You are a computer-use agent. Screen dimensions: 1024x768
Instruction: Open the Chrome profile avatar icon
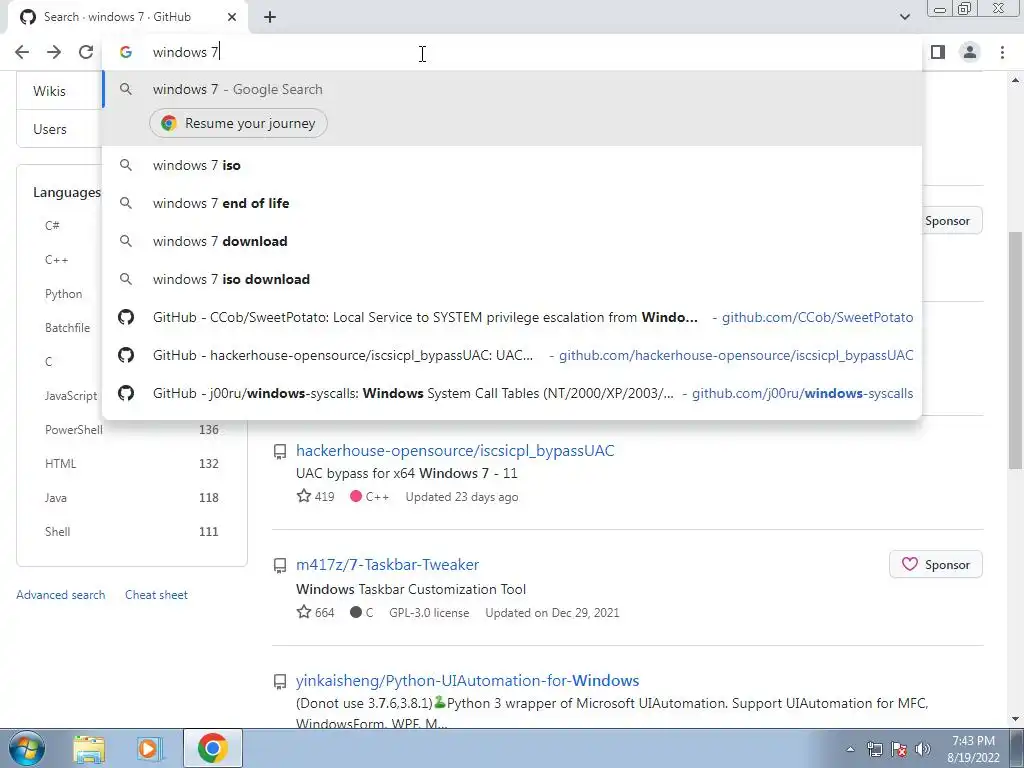[x=970, y=52]
